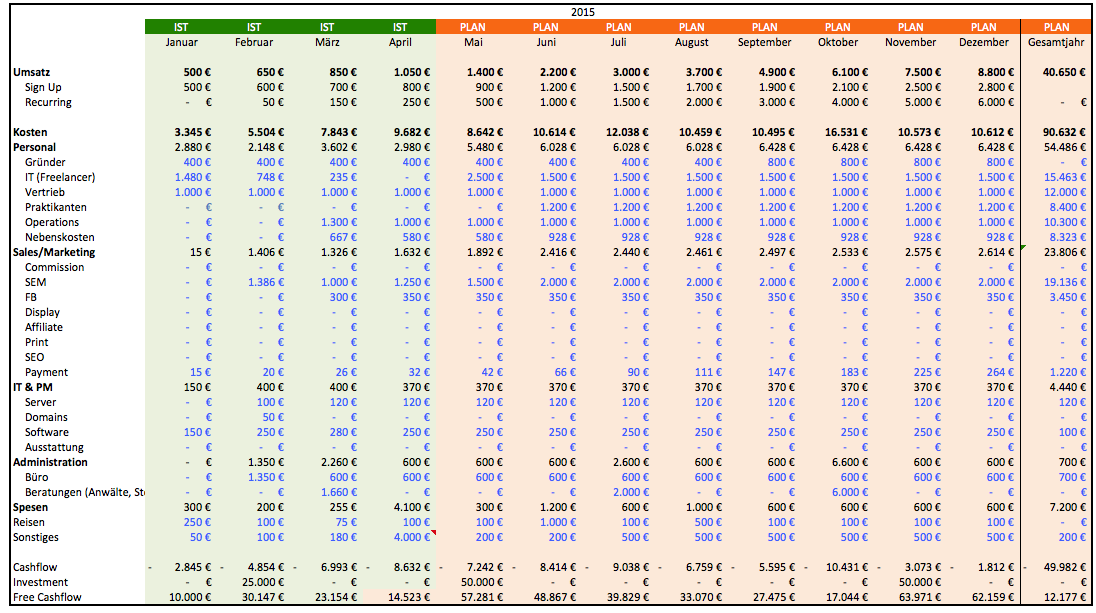Click the Sales/Marketing row label
Viewport: 1096px width, 613px height.
pyautogui.click(x=54, y=252)
